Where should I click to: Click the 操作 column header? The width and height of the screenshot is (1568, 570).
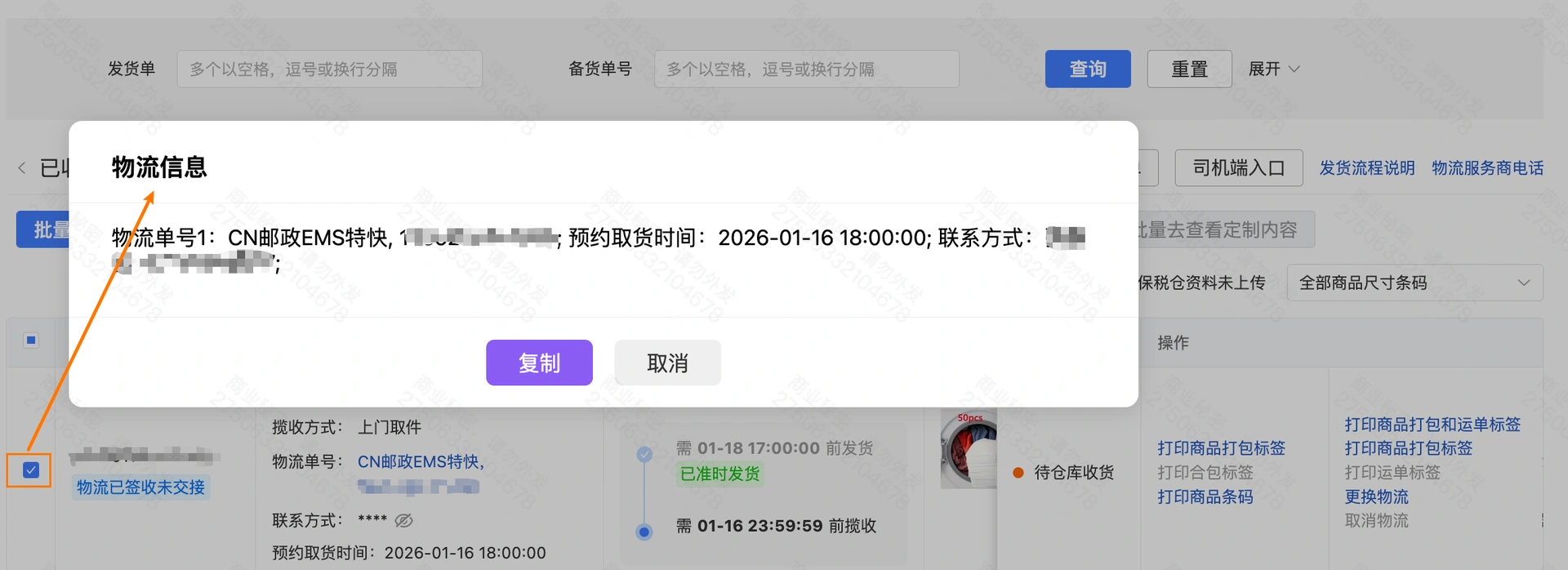(x=1173, y=343)
